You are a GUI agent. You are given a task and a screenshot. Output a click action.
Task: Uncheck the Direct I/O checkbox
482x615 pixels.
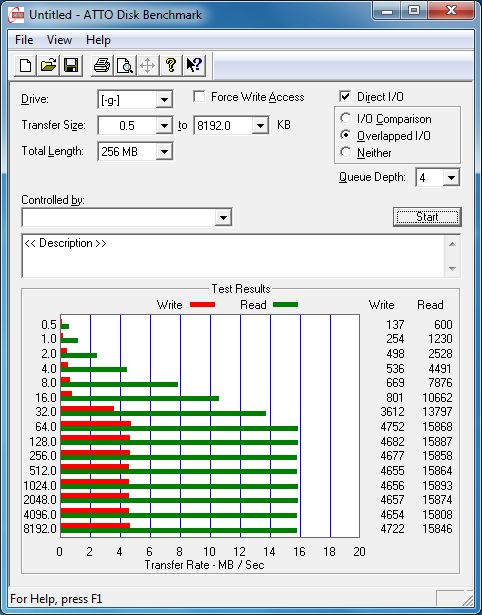[x=345, y=96]
